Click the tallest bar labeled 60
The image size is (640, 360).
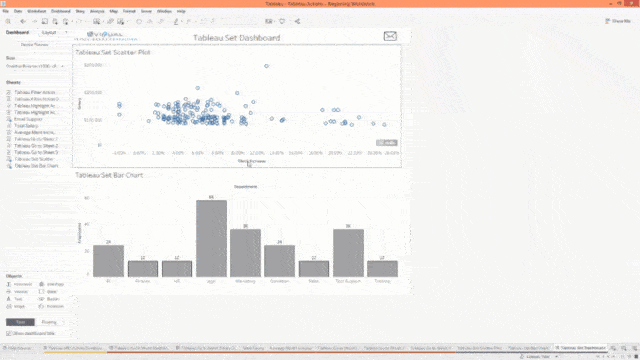[x=211, y=238]
